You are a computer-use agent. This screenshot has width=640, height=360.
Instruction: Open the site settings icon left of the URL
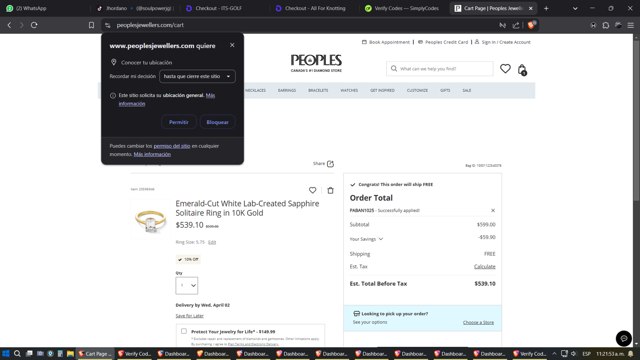(107, 25)
